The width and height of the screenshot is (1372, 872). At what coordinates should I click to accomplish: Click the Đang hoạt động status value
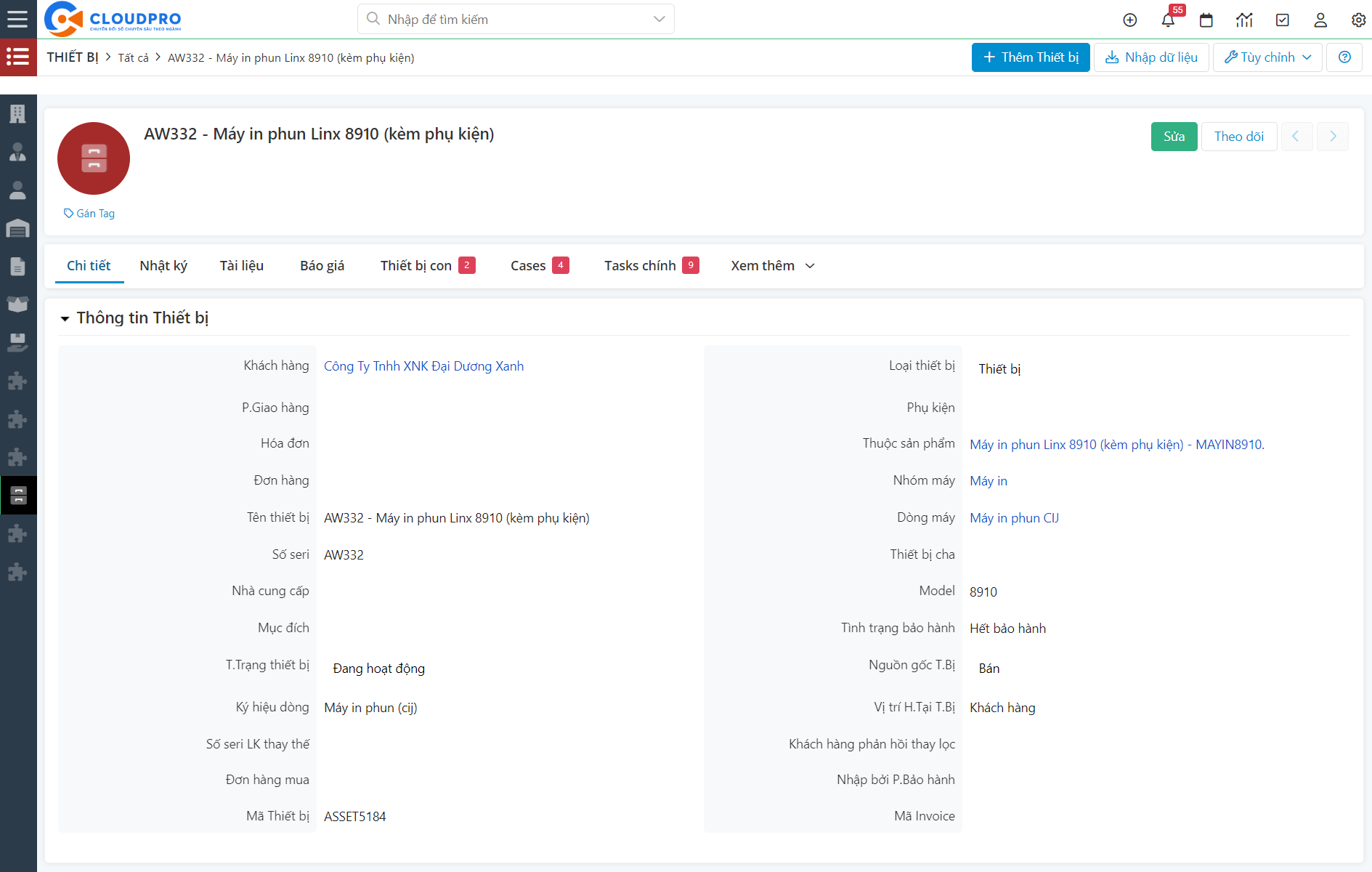[378, 669]
